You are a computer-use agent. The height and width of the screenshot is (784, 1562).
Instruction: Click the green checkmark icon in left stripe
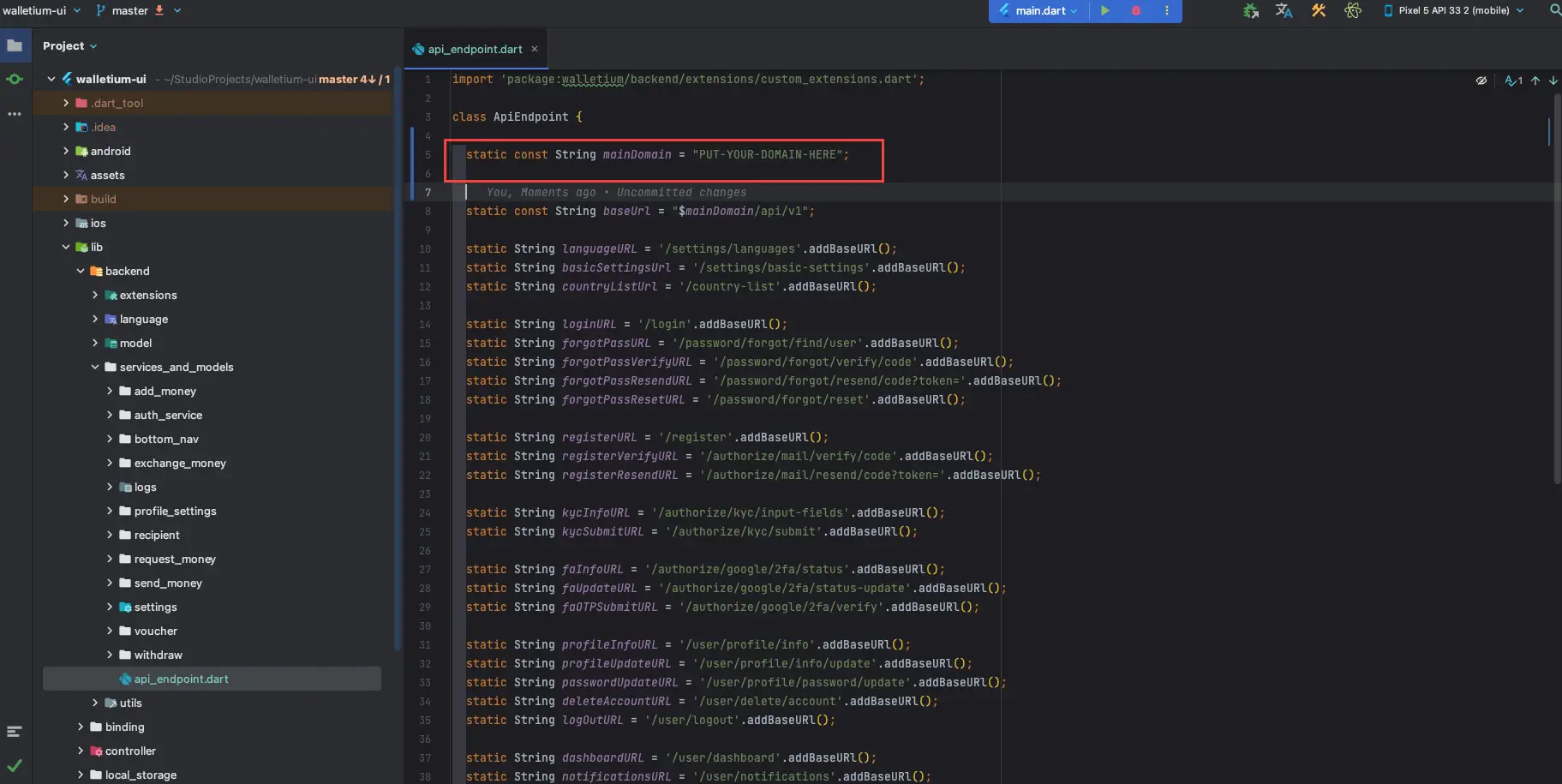[14, 765]
